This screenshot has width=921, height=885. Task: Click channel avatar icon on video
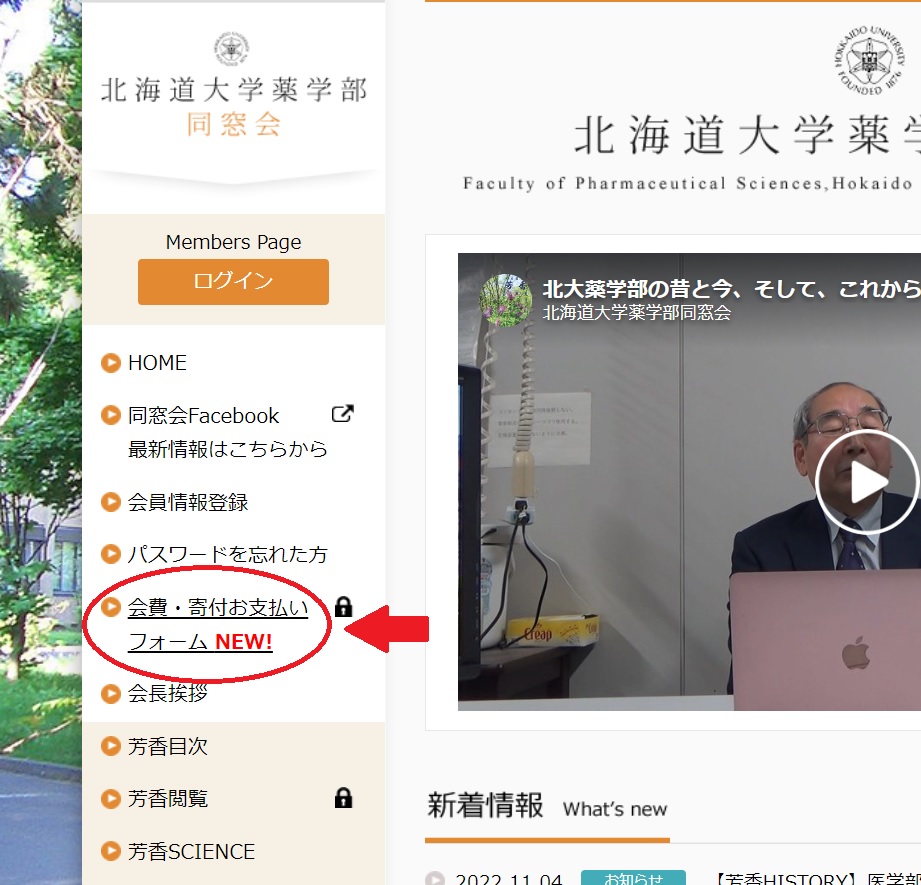[x=506, y=300]
